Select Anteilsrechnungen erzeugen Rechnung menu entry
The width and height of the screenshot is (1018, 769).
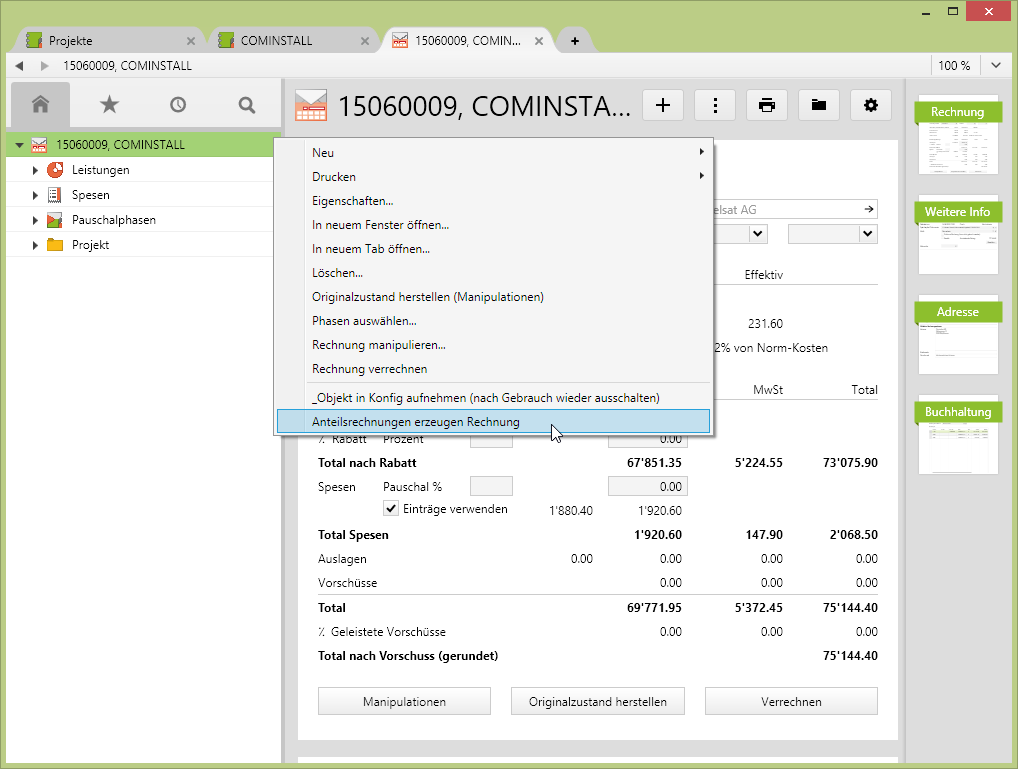click(416, 422)
